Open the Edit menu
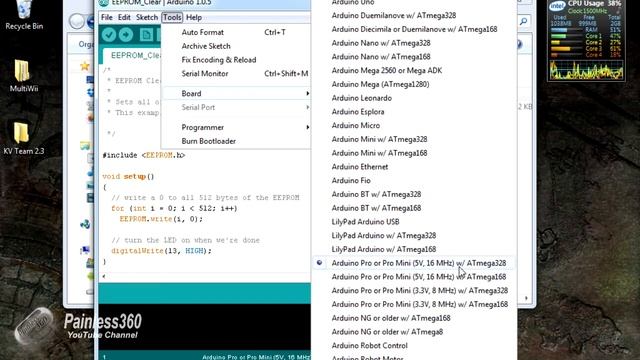This screenshot has height=360, width=640. click(x=124, y=18)
